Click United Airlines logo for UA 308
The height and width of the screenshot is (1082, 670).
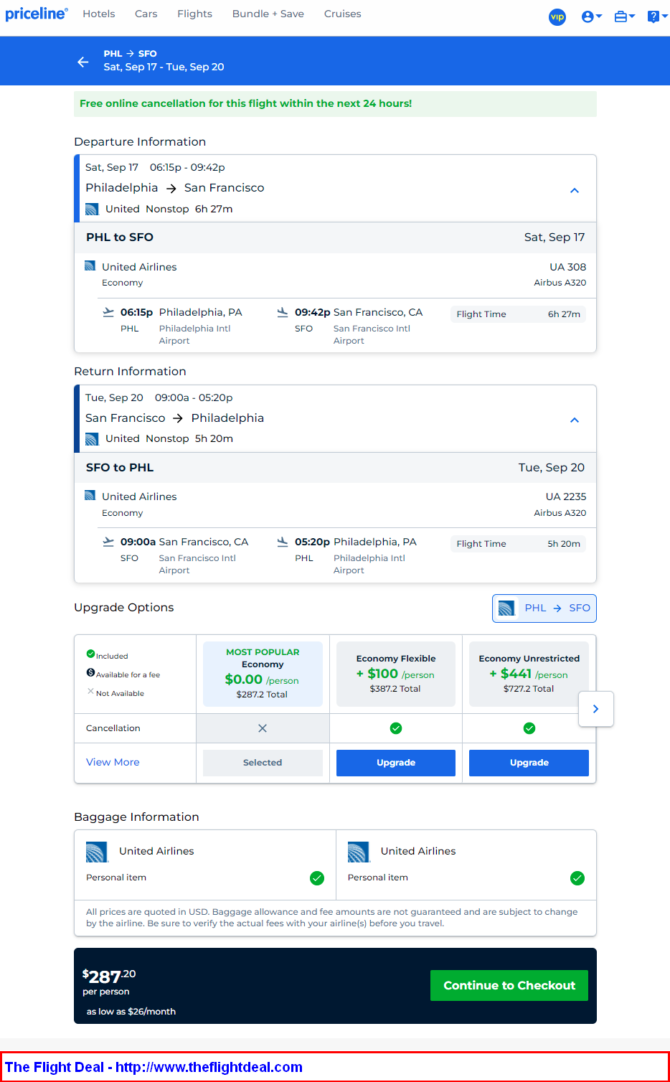coord(90,266)
